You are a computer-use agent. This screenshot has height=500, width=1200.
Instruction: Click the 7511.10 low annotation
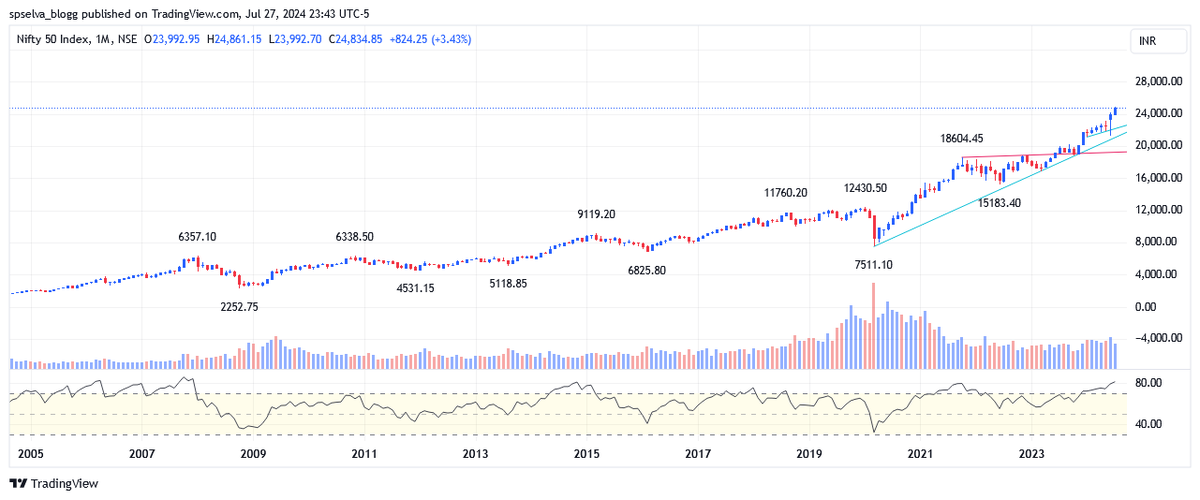click(872, 264)
